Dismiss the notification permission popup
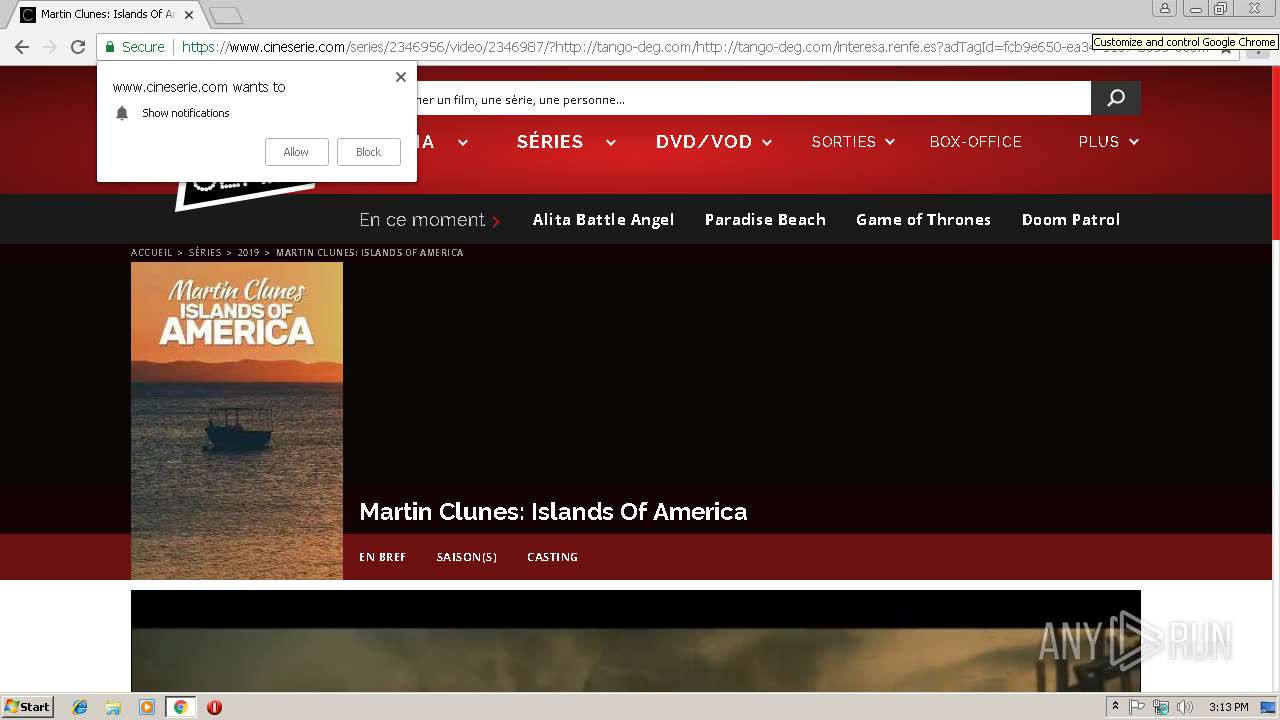Viewport: 1280px width, 720px height. click(x=401, y=77)
